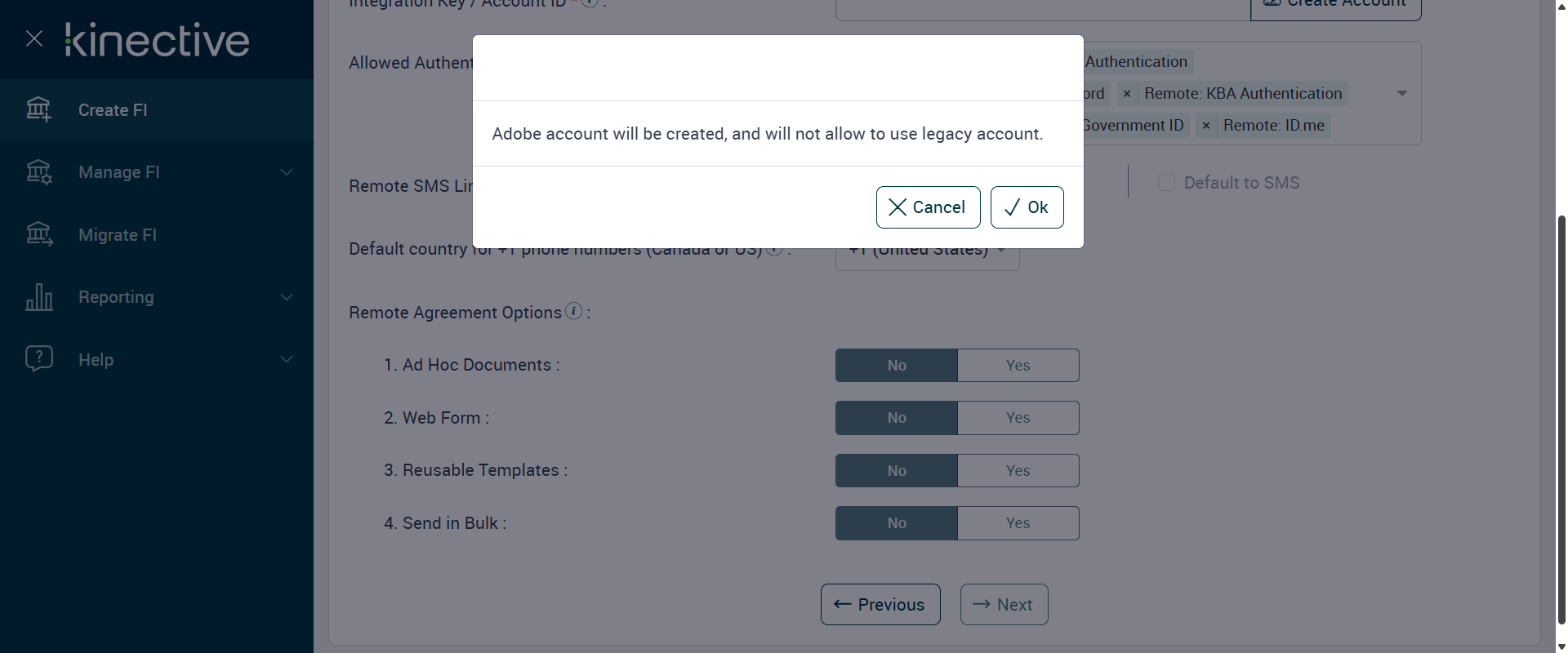
Task: Enable the Default to SMS checkbox
Action: [1166, 183]
